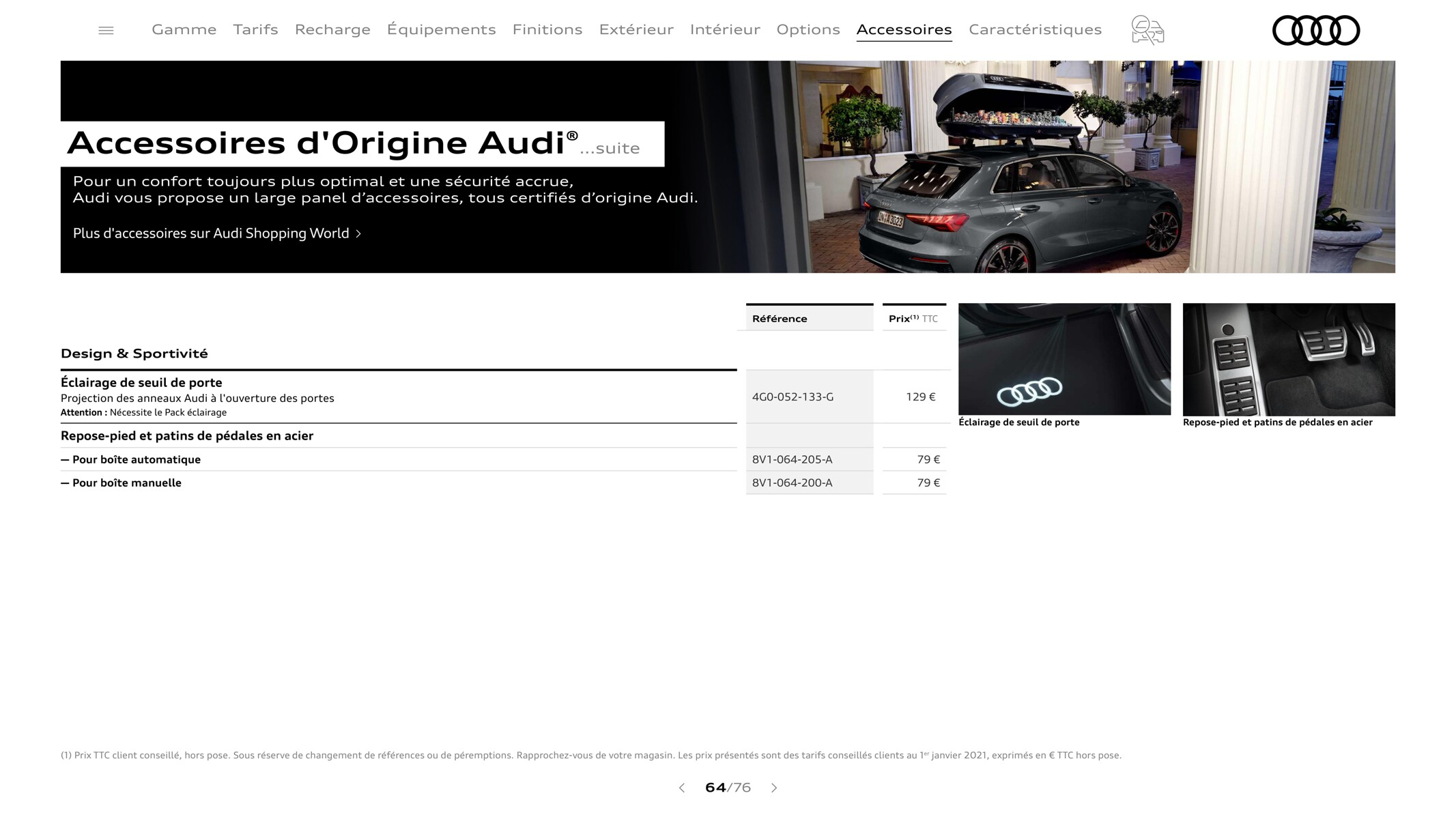This screenshot has width=1456, height=819.
Task: Go to next page arrow
Action: point(774,788)
